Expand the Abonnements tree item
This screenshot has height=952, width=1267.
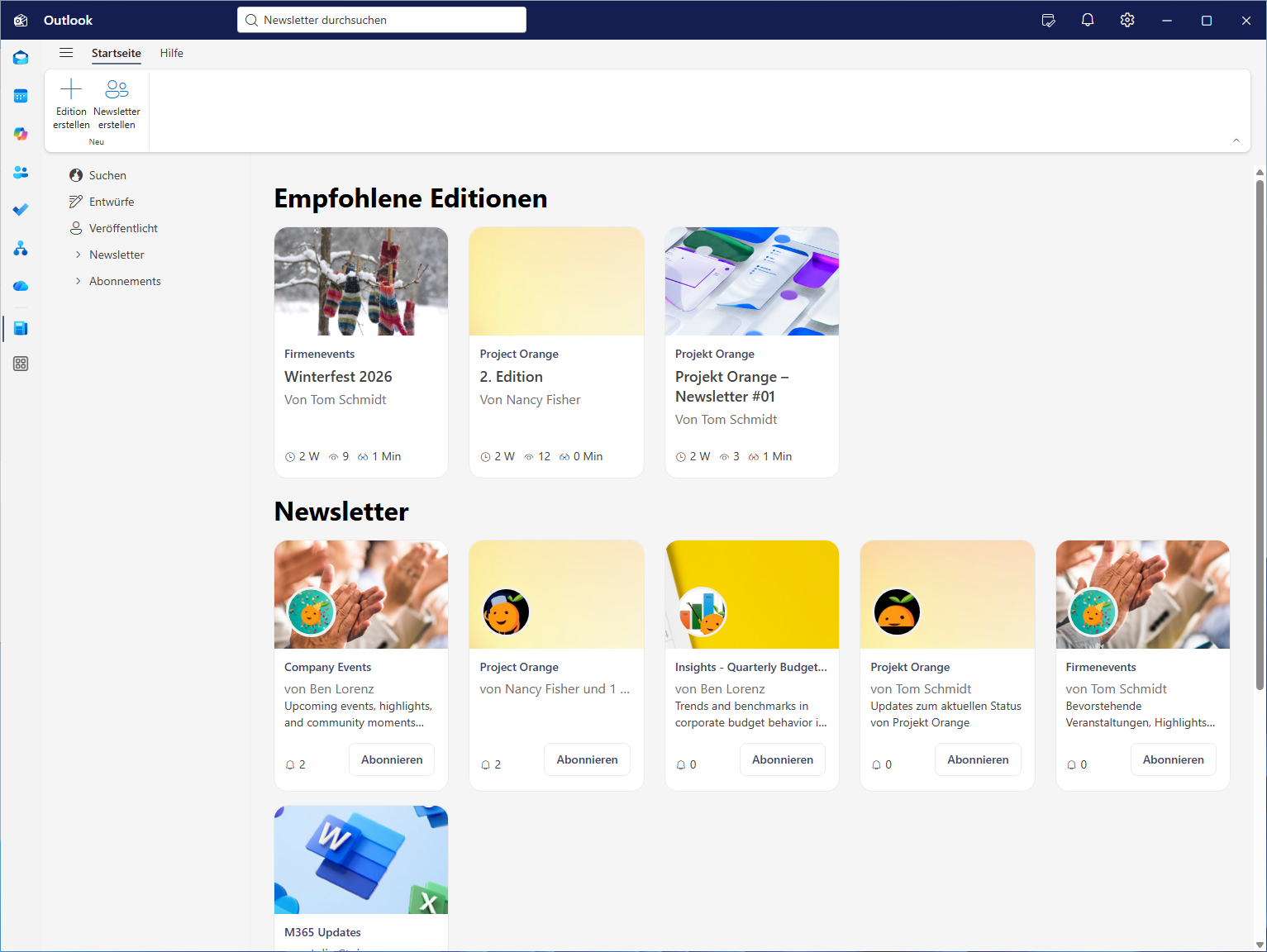79,281
